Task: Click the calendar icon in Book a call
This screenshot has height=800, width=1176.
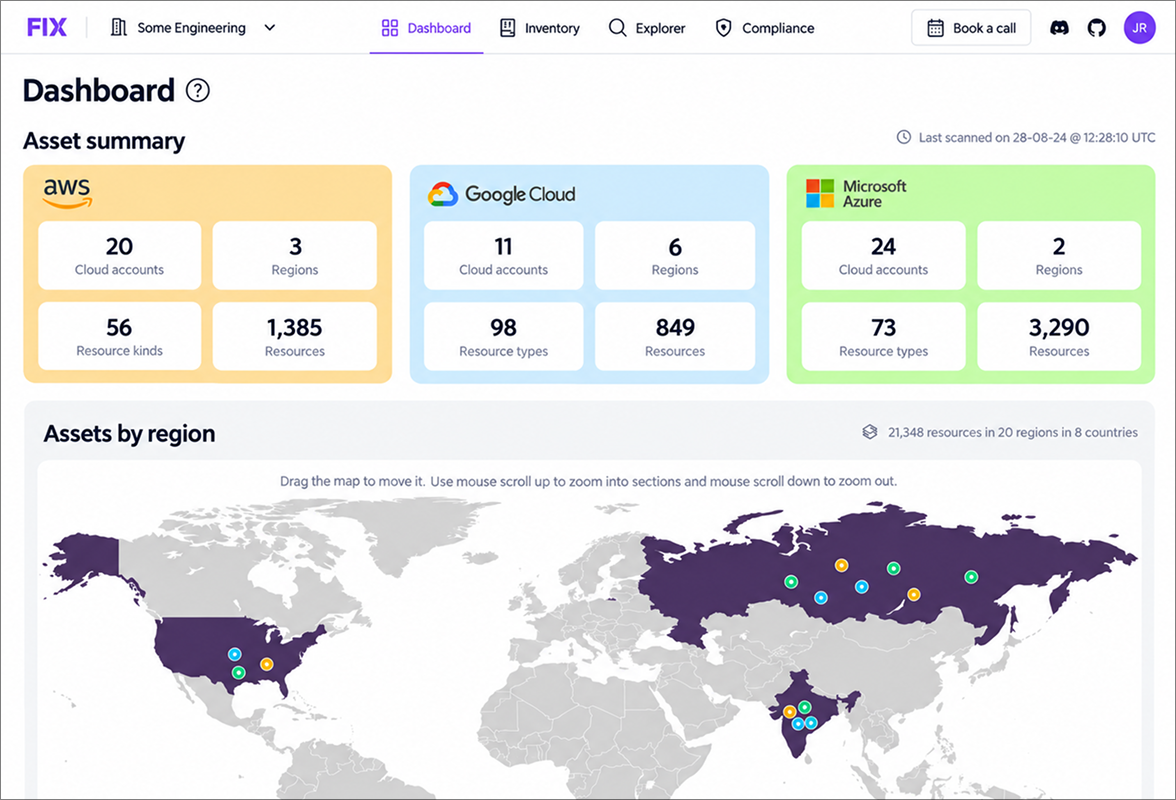Action: tap(935, 28)
